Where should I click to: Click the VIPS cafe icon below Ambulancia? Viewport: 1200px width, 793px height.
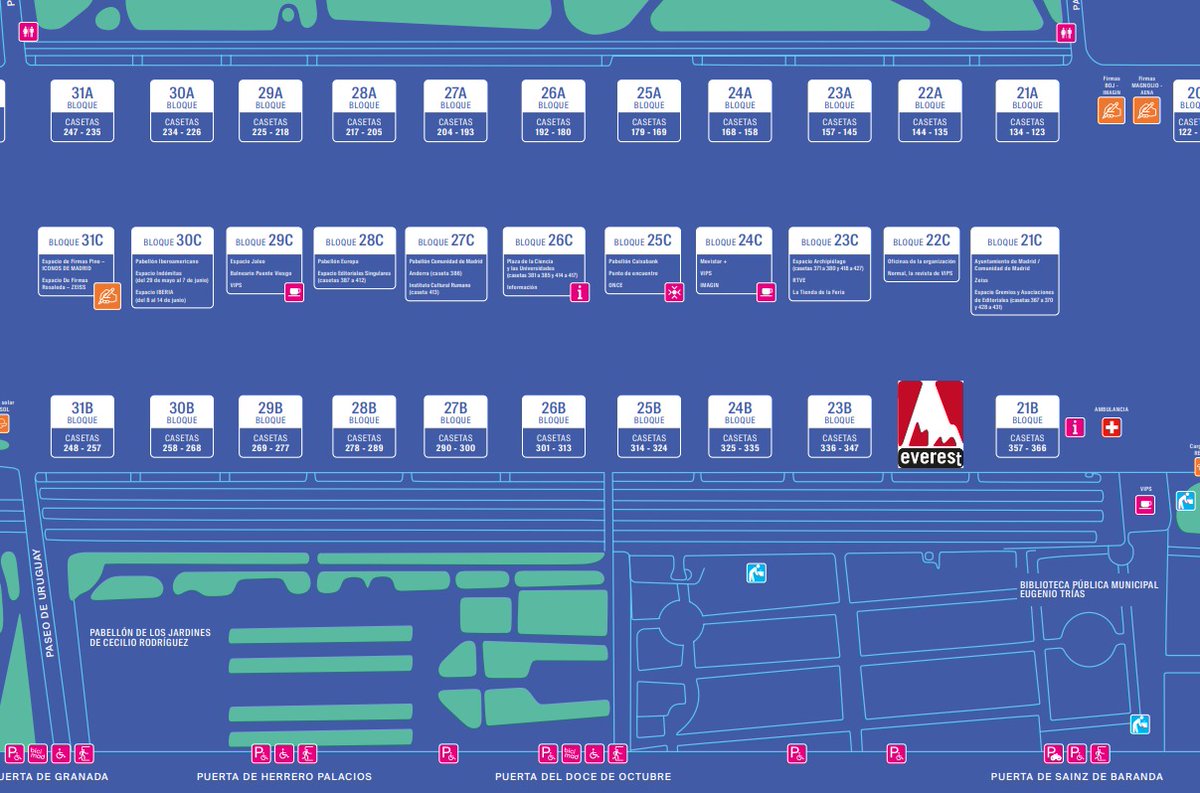[1145, 505]
